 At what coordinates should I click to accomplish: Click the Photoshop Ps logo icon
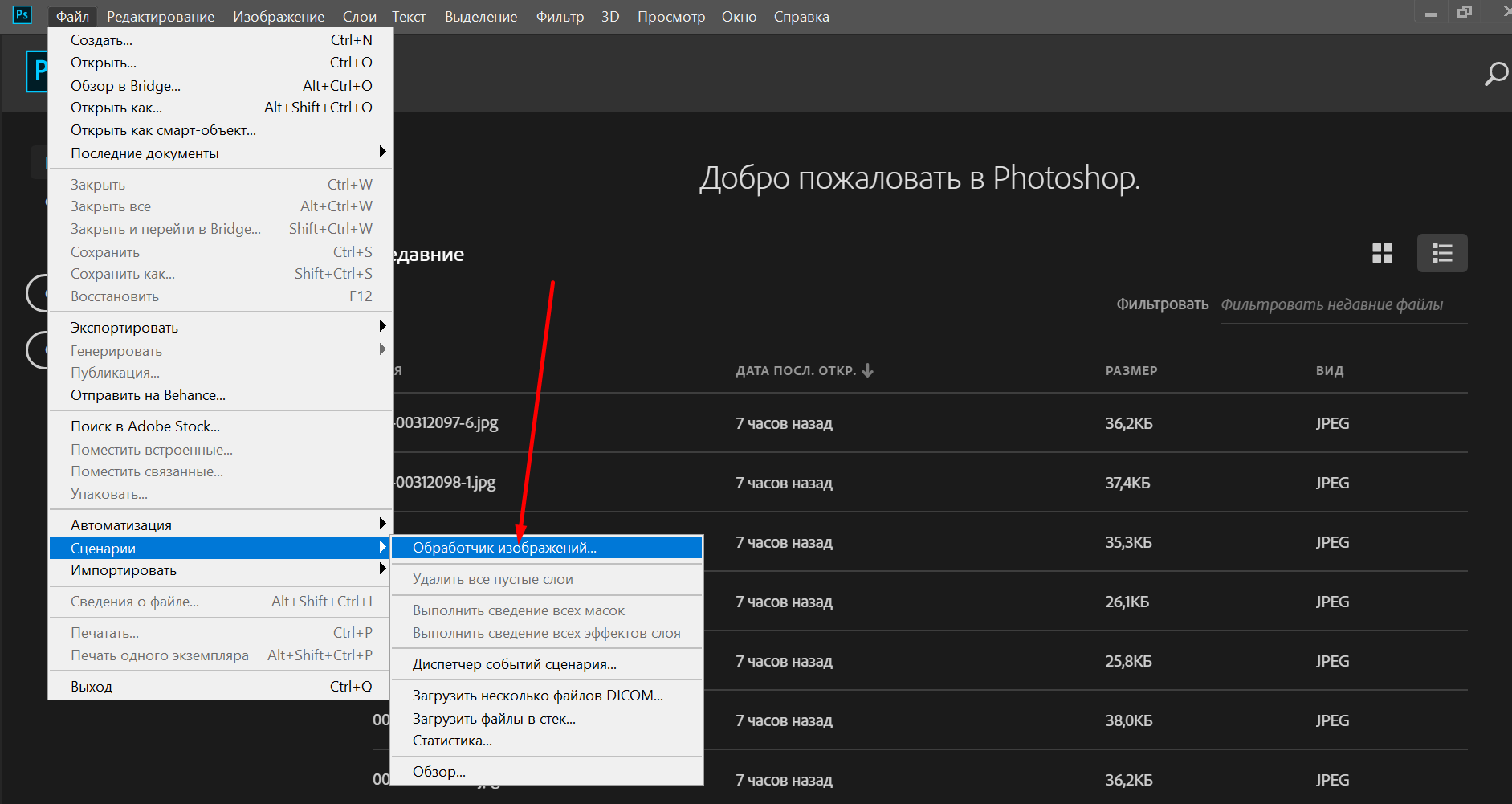point(22,14)
